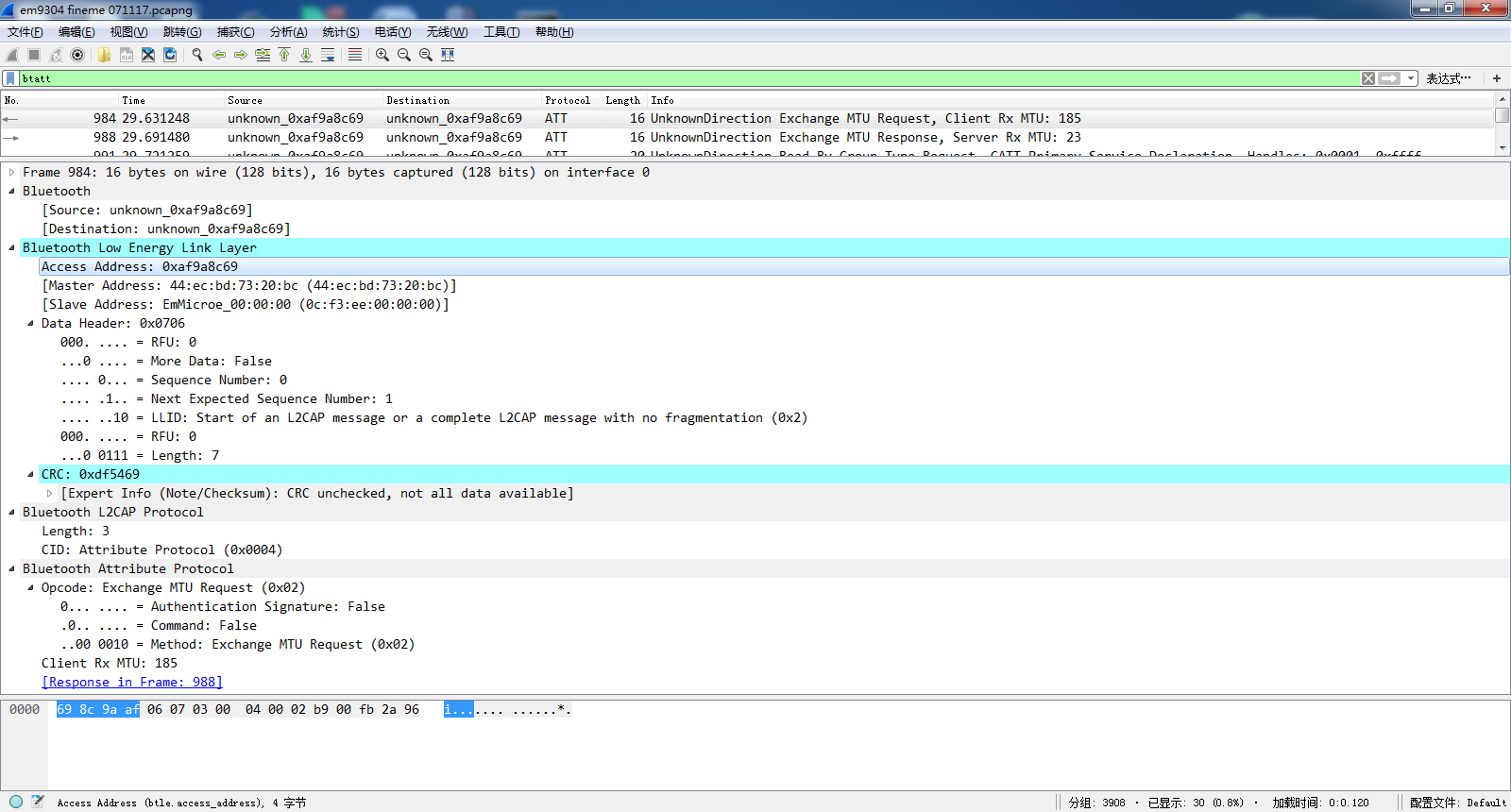
Task: Open Find packet magnifier tool
Action: coord(197,55)
